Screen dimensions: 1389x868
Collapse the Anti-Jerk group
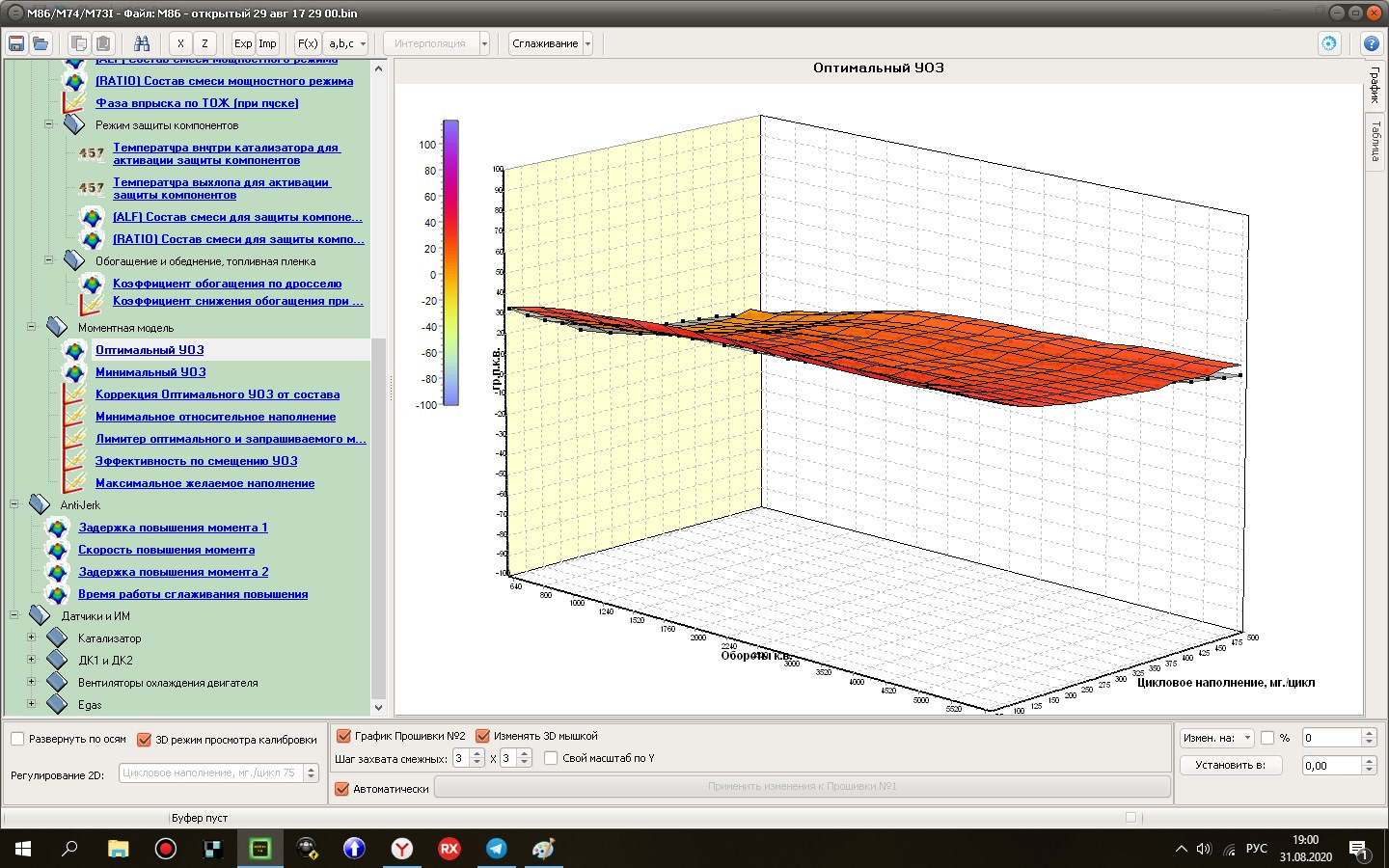14,504
